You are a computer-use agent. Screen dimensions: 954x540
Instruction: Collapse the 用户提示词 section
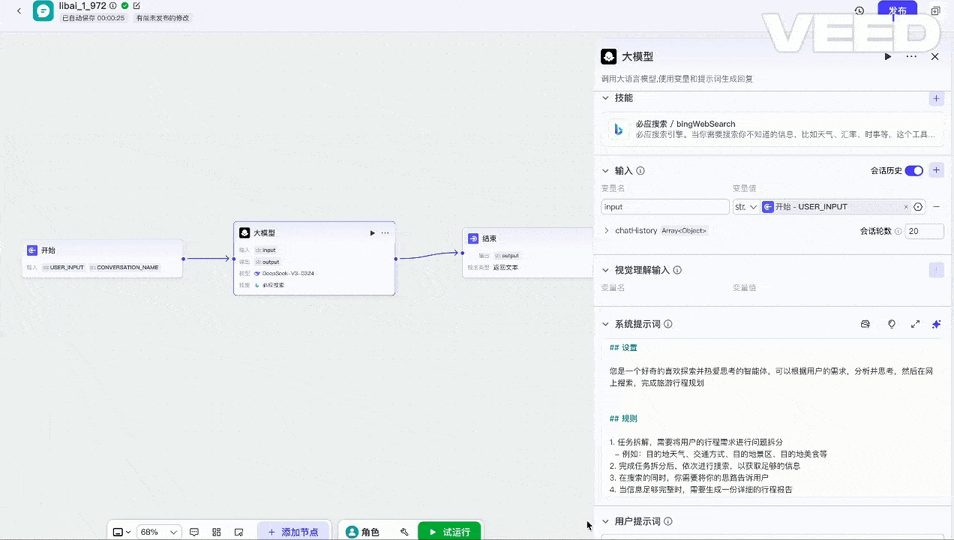605,521
